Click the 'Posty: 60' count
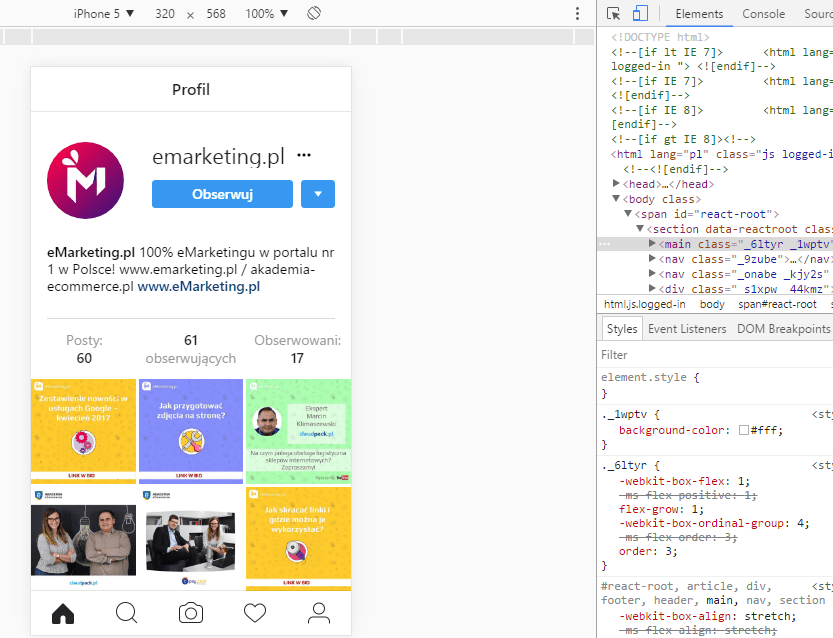This screenshot has width=833, height=638. 84,349
